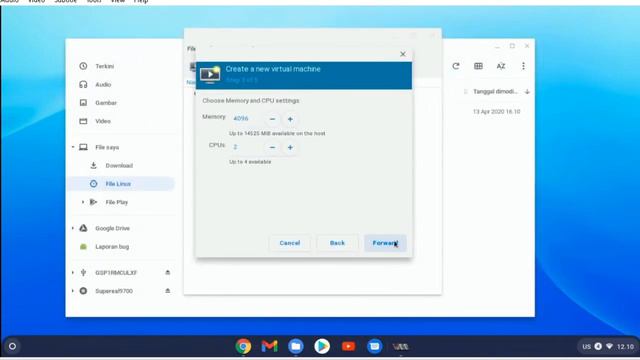Image resolution: width=640 pixels, height=360 pixels.
Task: Open the US keyboard input indicator
Action: coord(587,347)
